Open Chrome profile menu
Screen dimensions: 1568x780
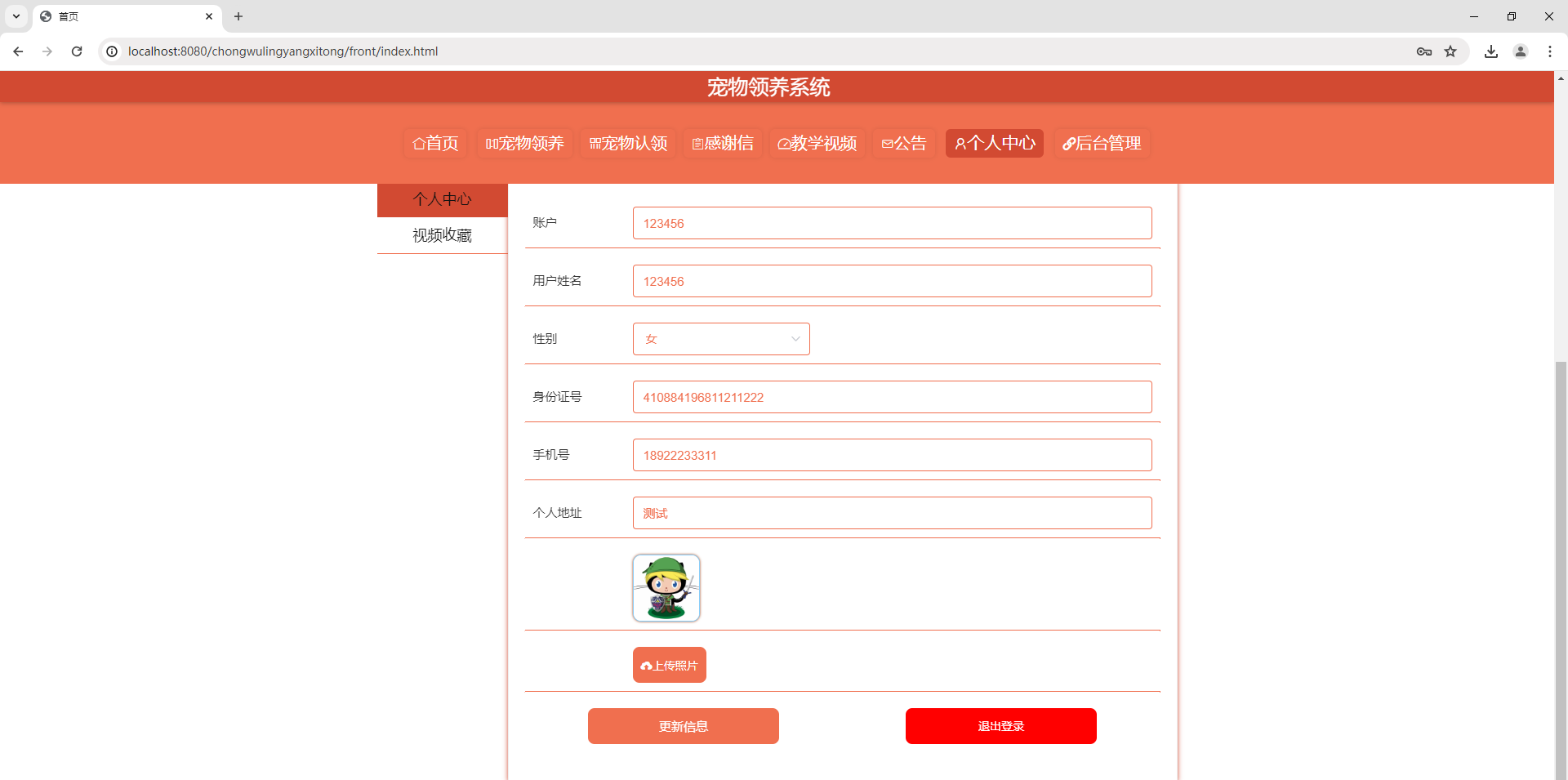click(1521, 51)
